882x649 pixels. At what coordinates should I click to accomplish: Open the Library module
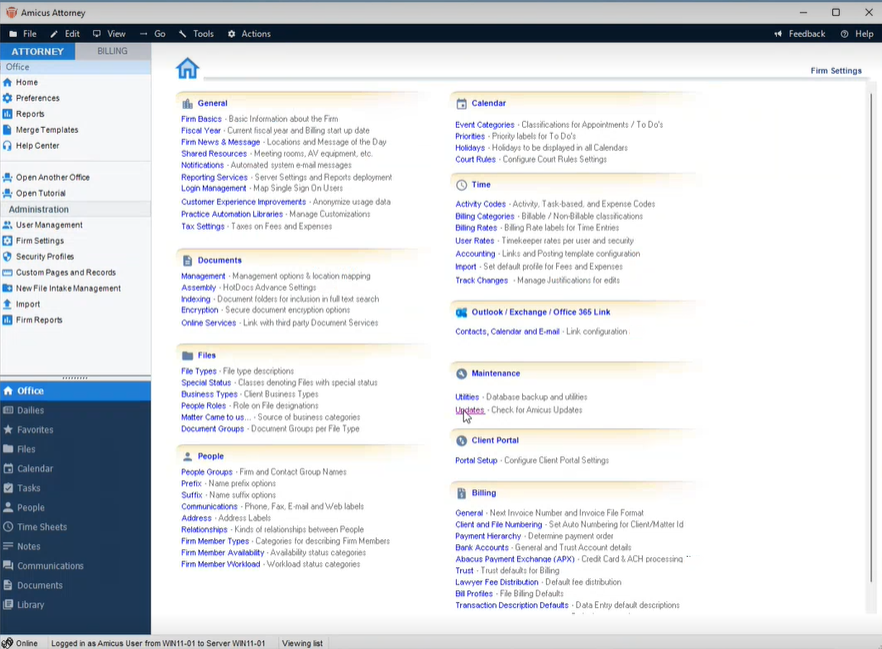coord(30,605)
